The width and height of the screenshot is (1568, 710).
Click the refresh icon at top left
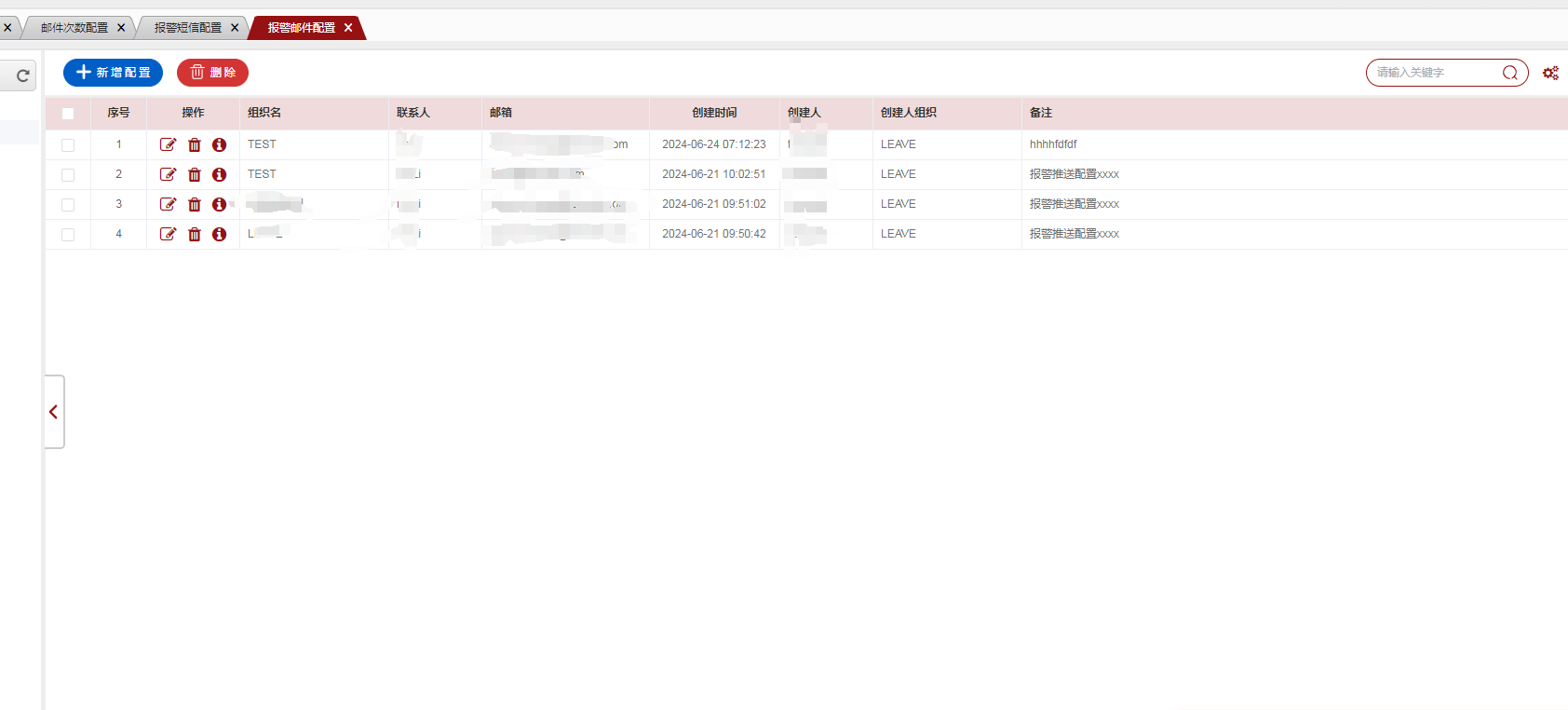[x=22, y=75]
